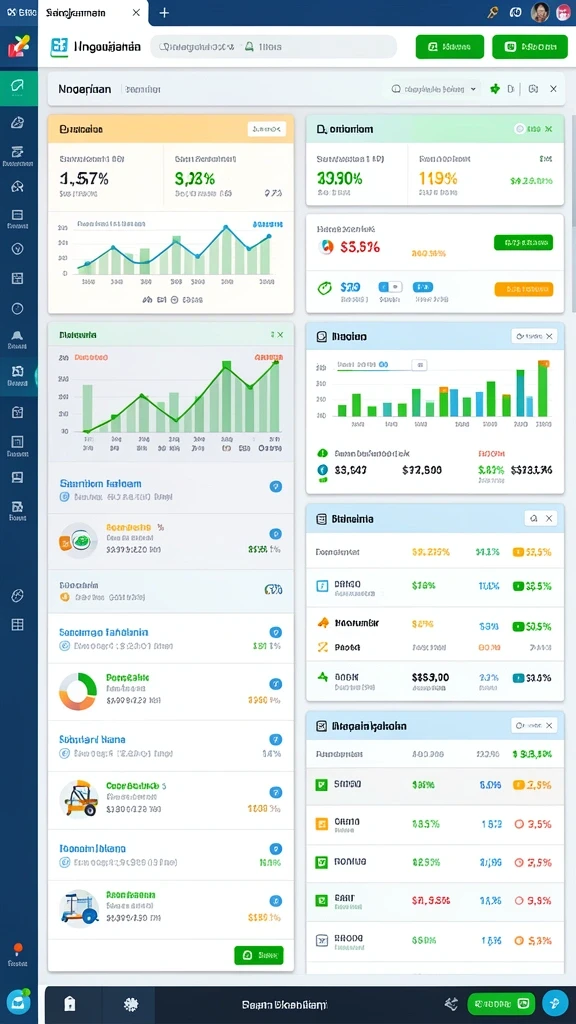Click the green button below the scooter item
The image size is (576, 1024).
pyautogui.click(x=259, y=955)
